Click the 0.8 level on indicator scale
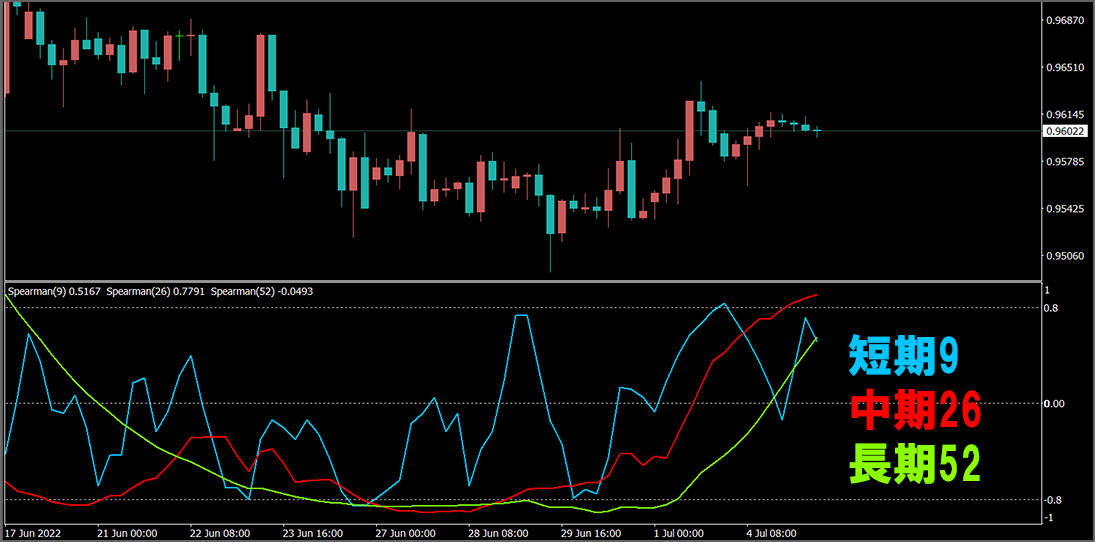This screenshot has width=1095, height=542. pos(1051,308)
